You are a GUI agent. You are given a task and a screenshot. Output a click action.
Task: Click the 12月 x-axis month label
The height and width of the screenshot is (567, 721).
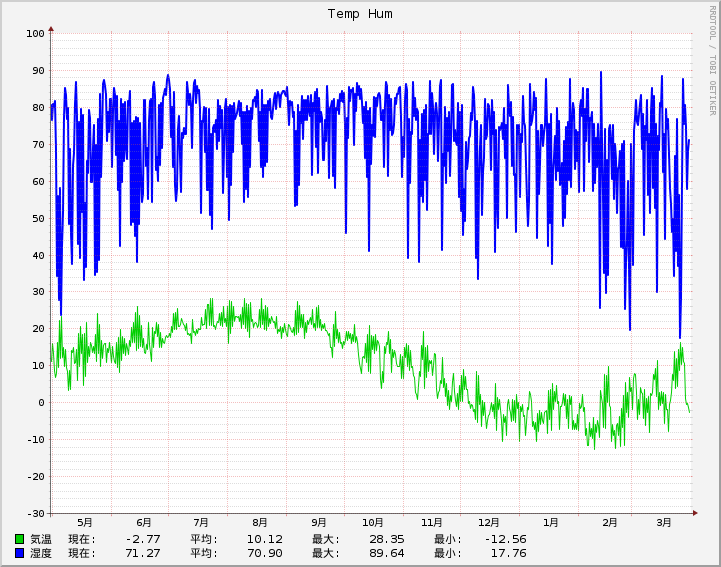point(488,522)
